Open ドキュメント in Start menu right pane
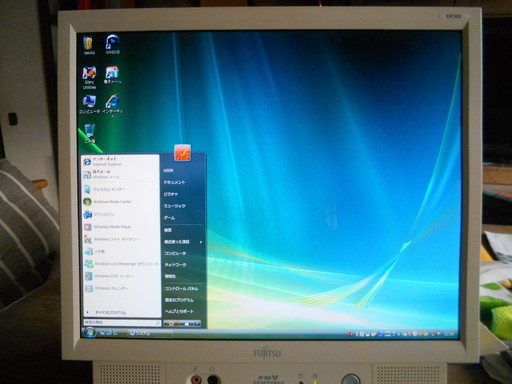This screenshot has width=512, height=384. pos(174,182)
